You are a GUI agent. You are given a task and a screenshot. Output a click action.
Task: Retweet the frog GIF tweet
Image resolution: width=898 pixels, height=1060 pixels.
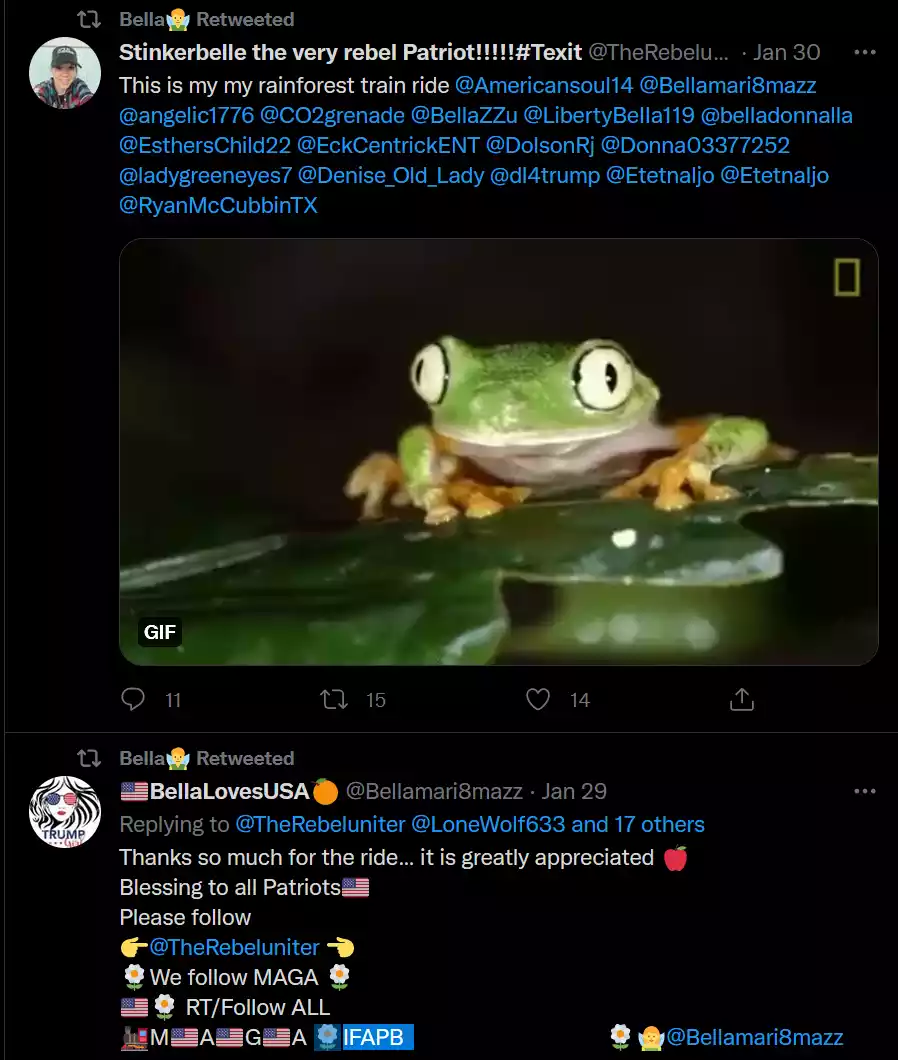pyautogui.click(x=333, y=700)
